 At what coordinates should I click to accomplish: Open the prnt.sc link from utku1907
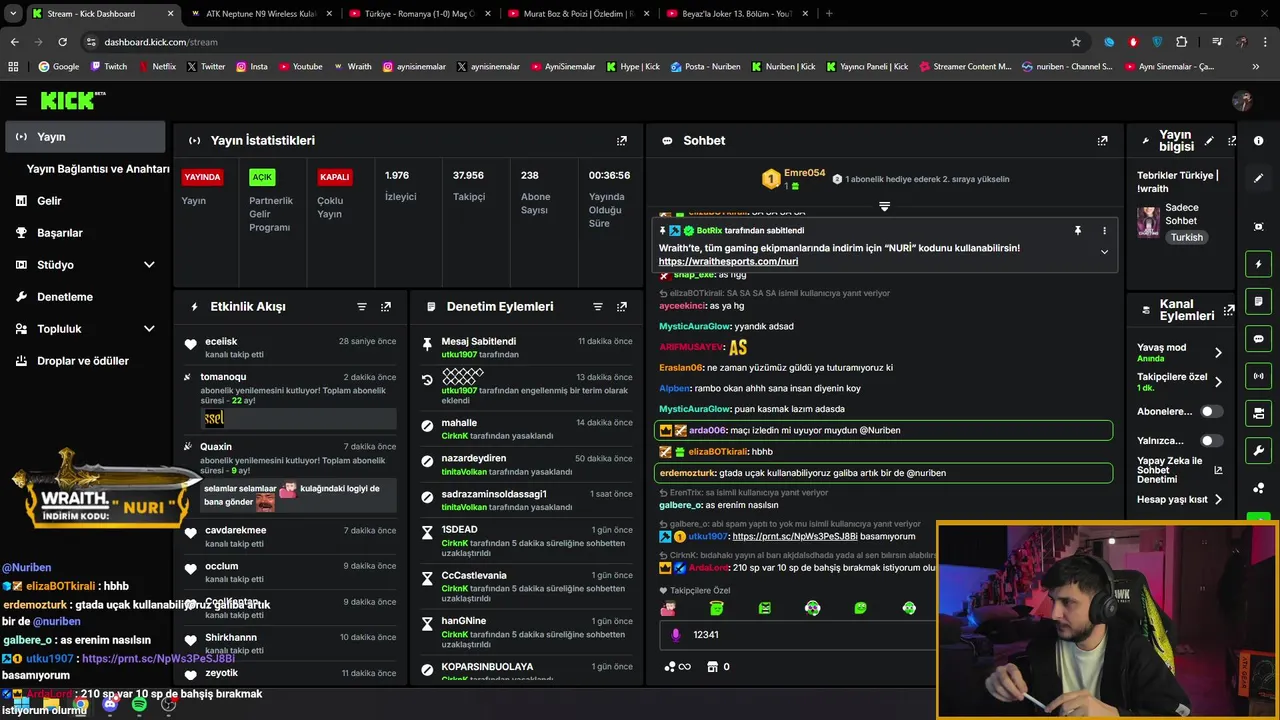796,537
